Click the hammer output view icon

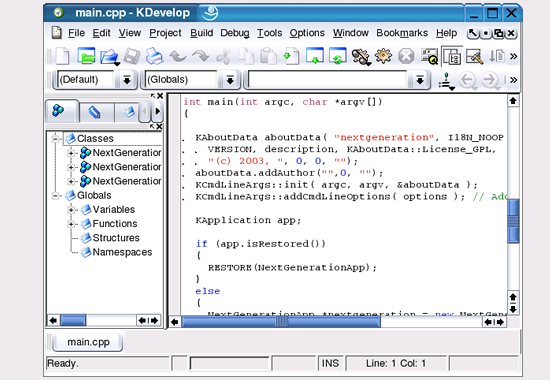point(474,56)
